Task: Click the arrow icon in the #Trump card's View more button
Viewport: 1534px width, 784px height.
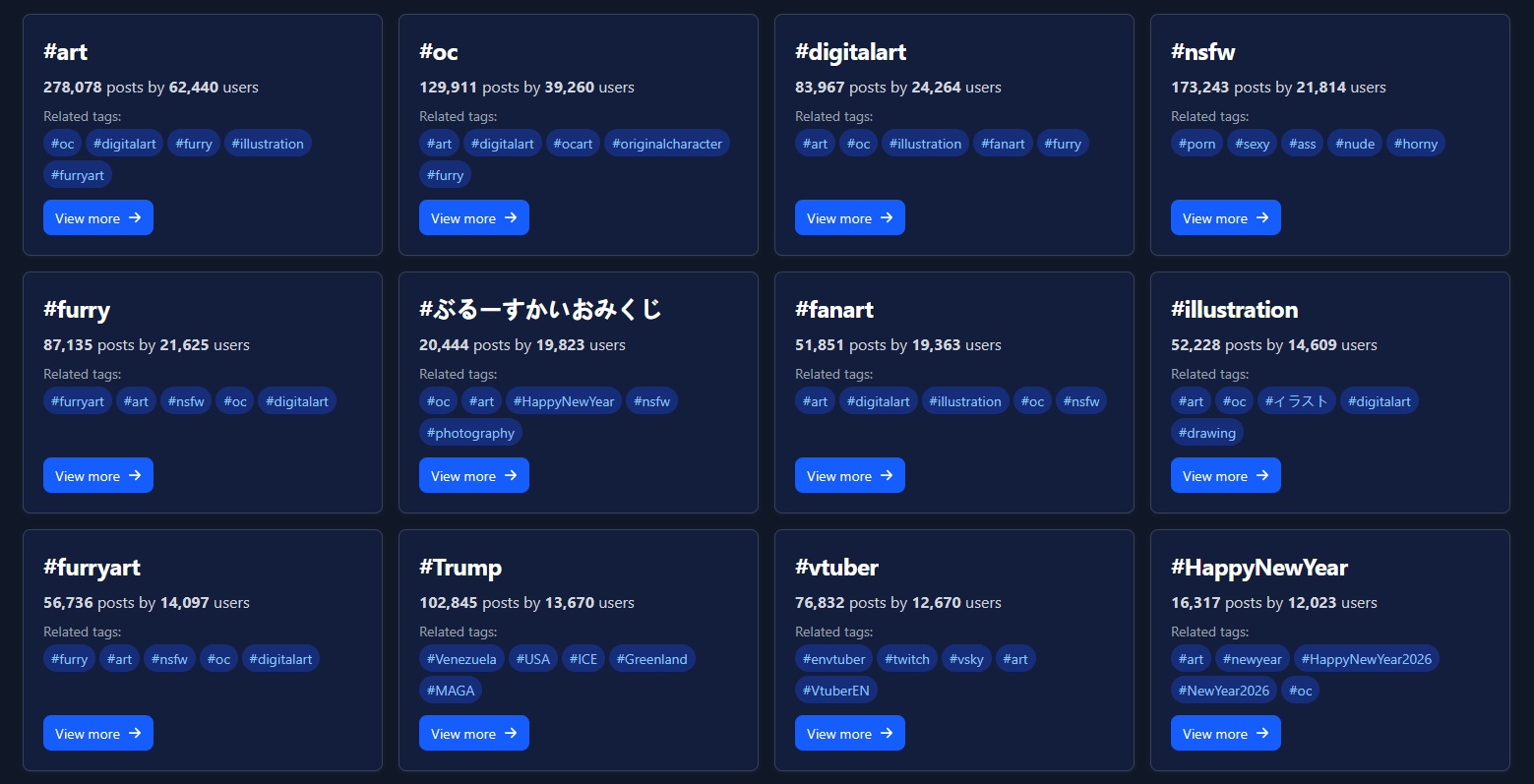Action: 511,733
